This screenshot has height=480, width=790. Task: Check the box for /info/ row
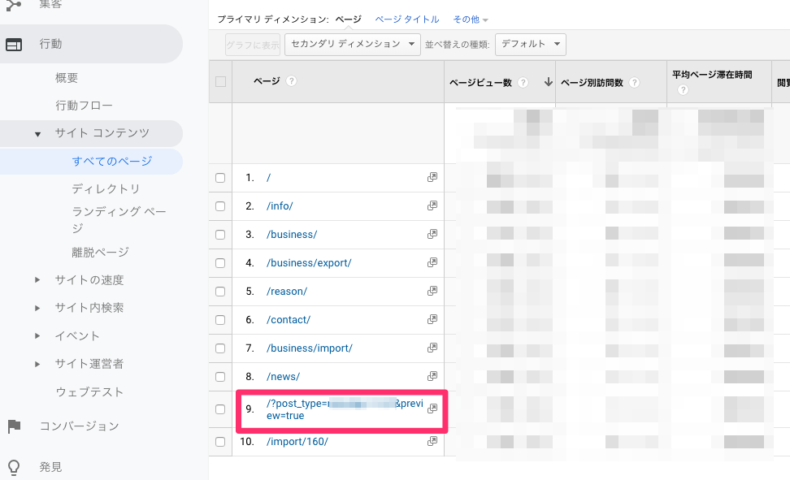point(220,206)
